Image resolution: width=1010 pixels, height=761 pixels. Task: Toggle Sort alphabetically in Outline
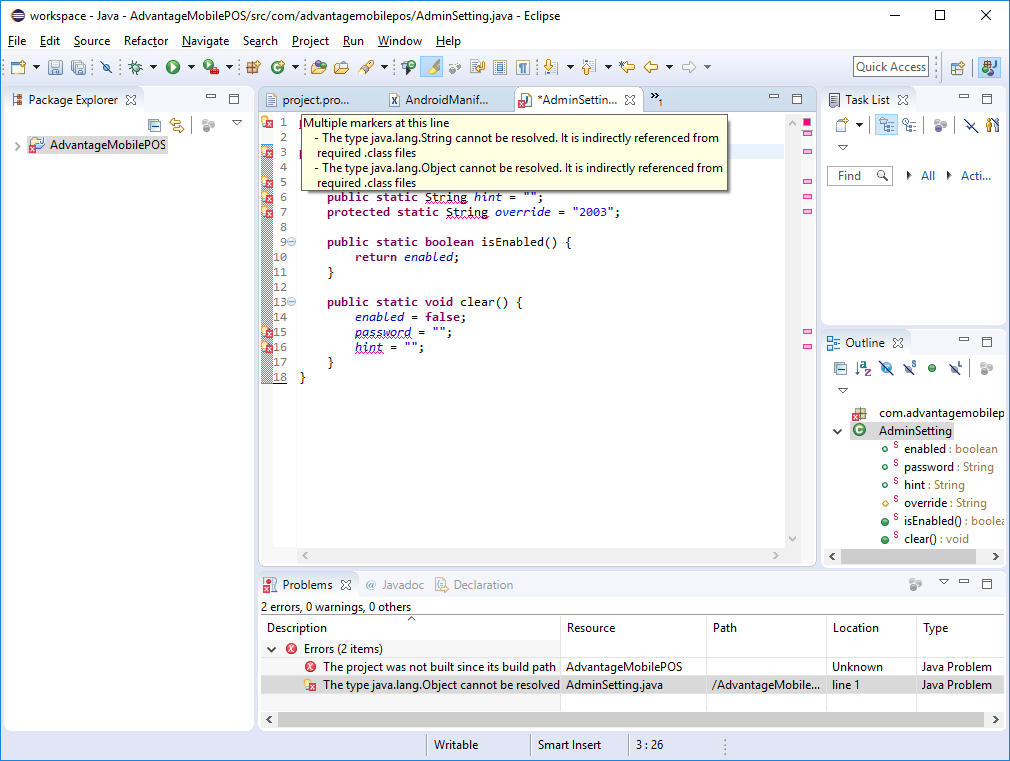click(x=863, y=369)
